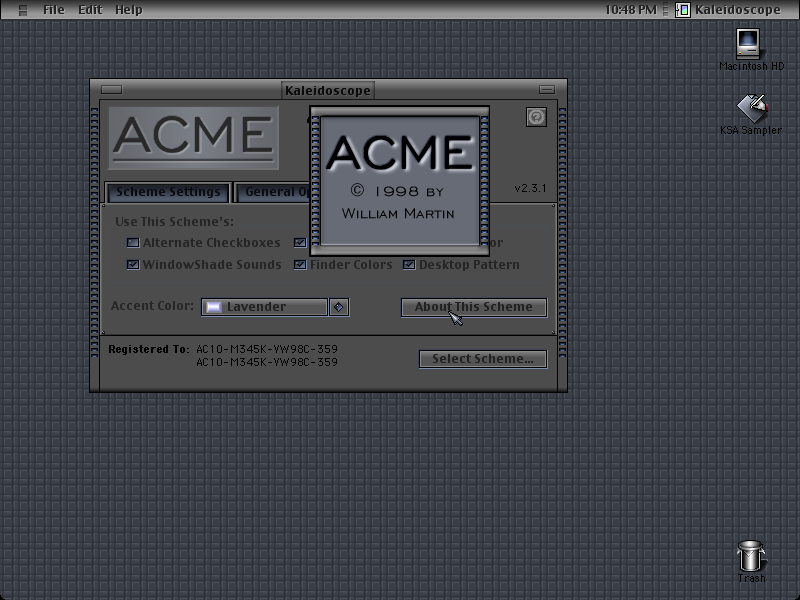Toggle the checkbox right of Alternate Checkboxes label
This screenshot has width=800, height=600.
(x=299, y=242)
